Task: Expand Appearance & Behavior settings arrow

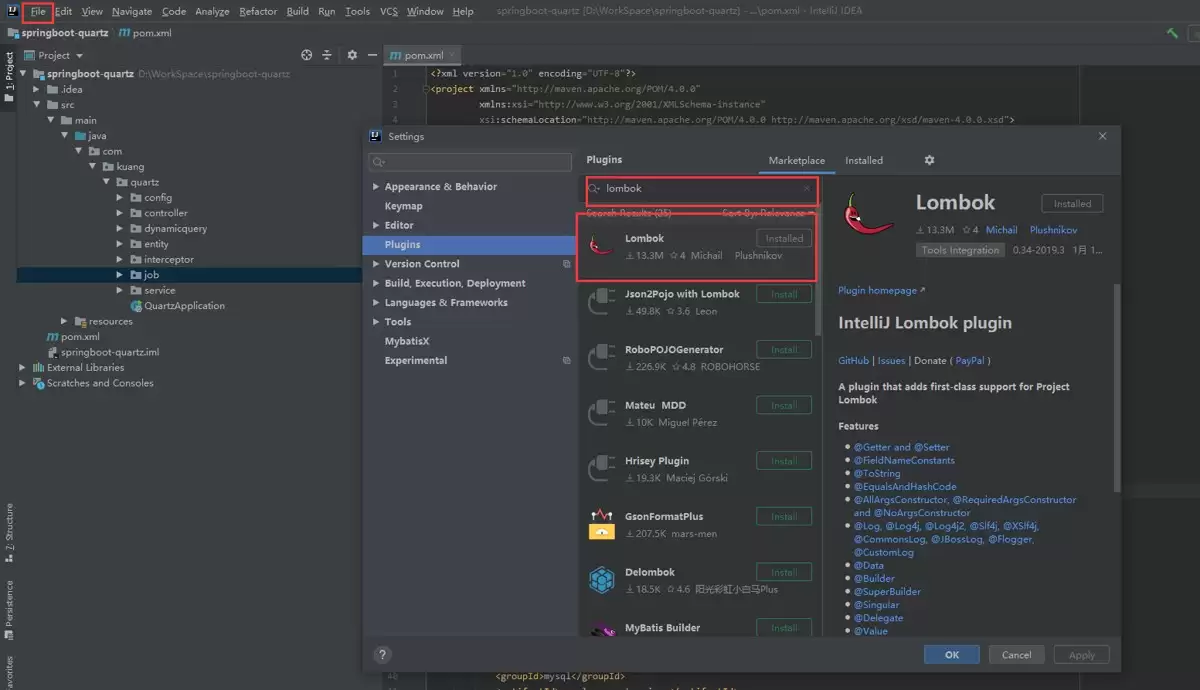Action: click(376, 187)
